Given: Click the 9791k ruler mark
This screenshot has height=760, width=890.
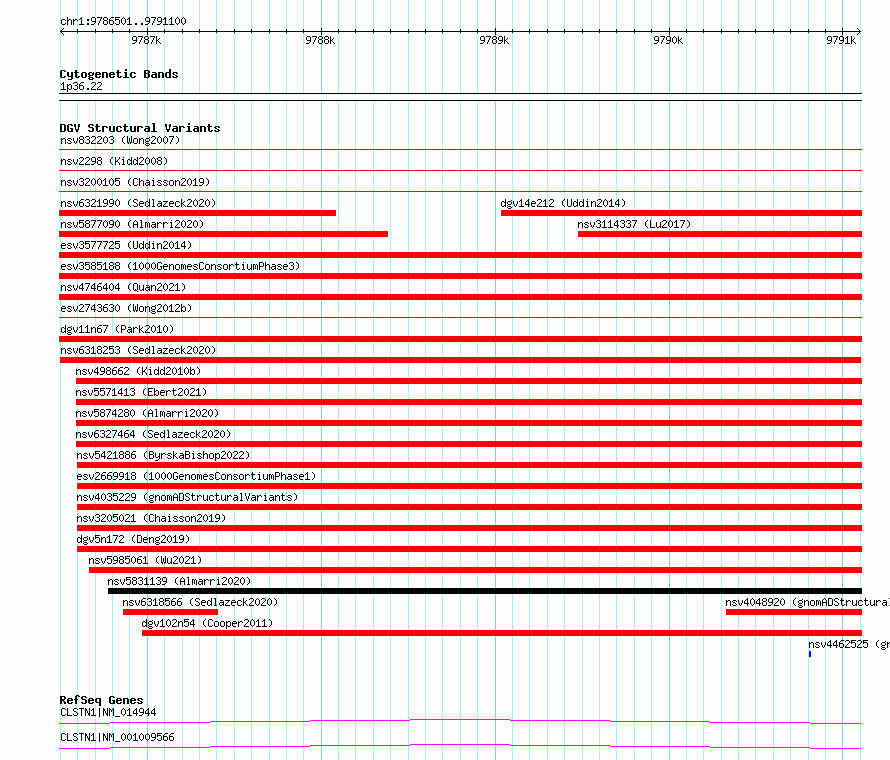Looking at the screenshot, I should (x=841, y=40).
